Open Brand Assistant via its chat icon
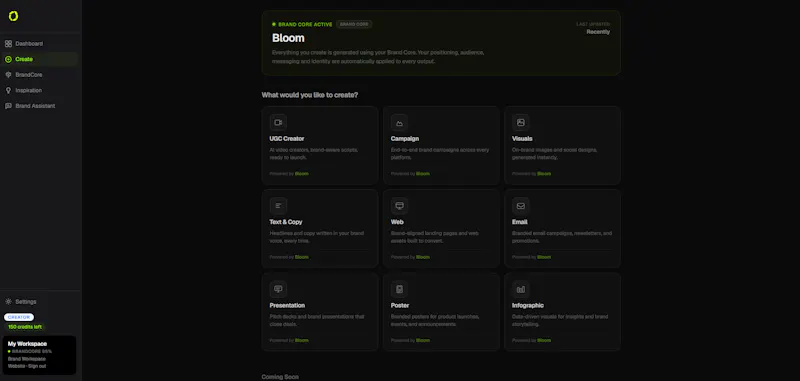This screenshot has width=800, height=381. [x=8, y=106]
